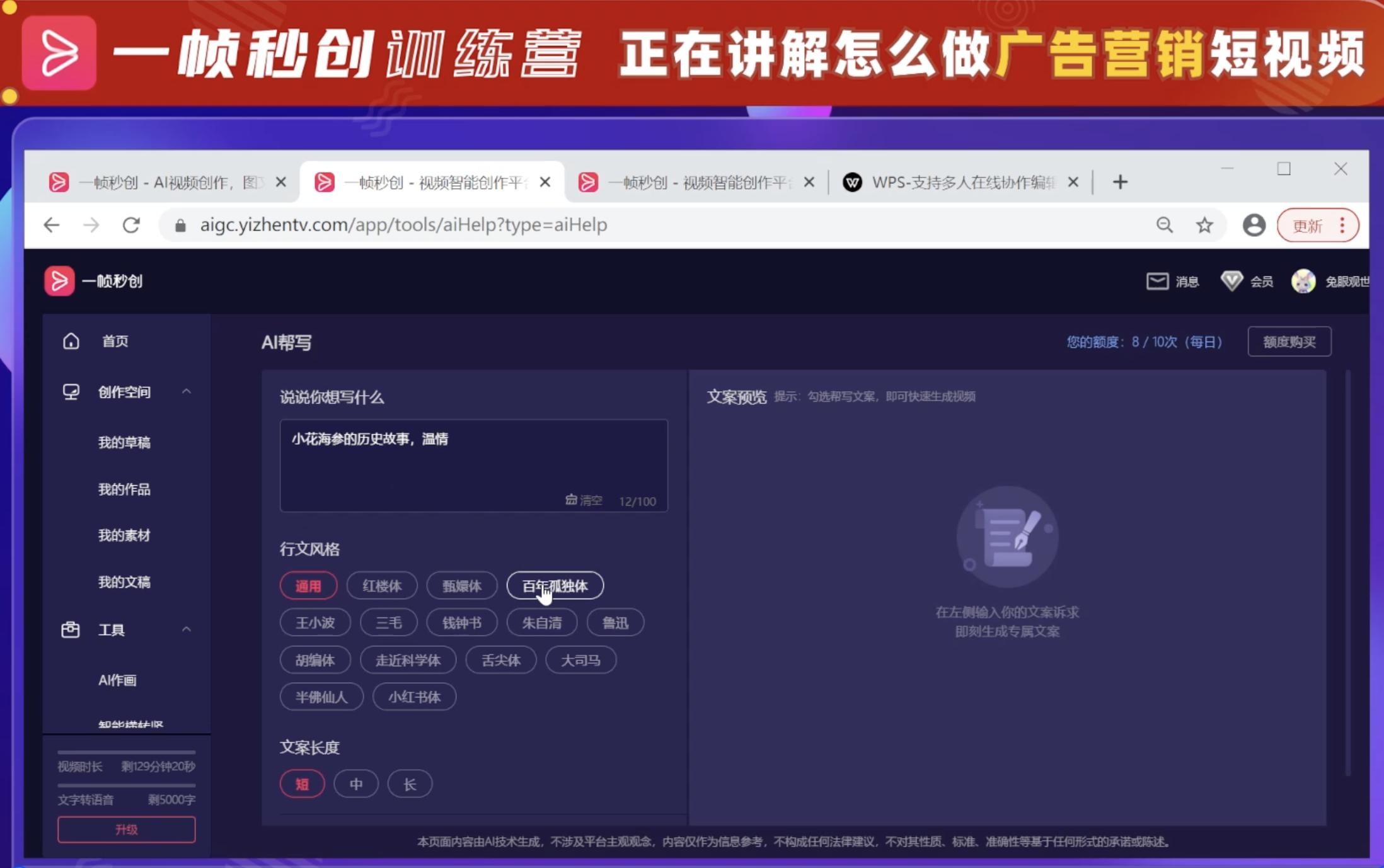
Task: Open the Chrome three-dot menu
Action: coord(1342,225)
